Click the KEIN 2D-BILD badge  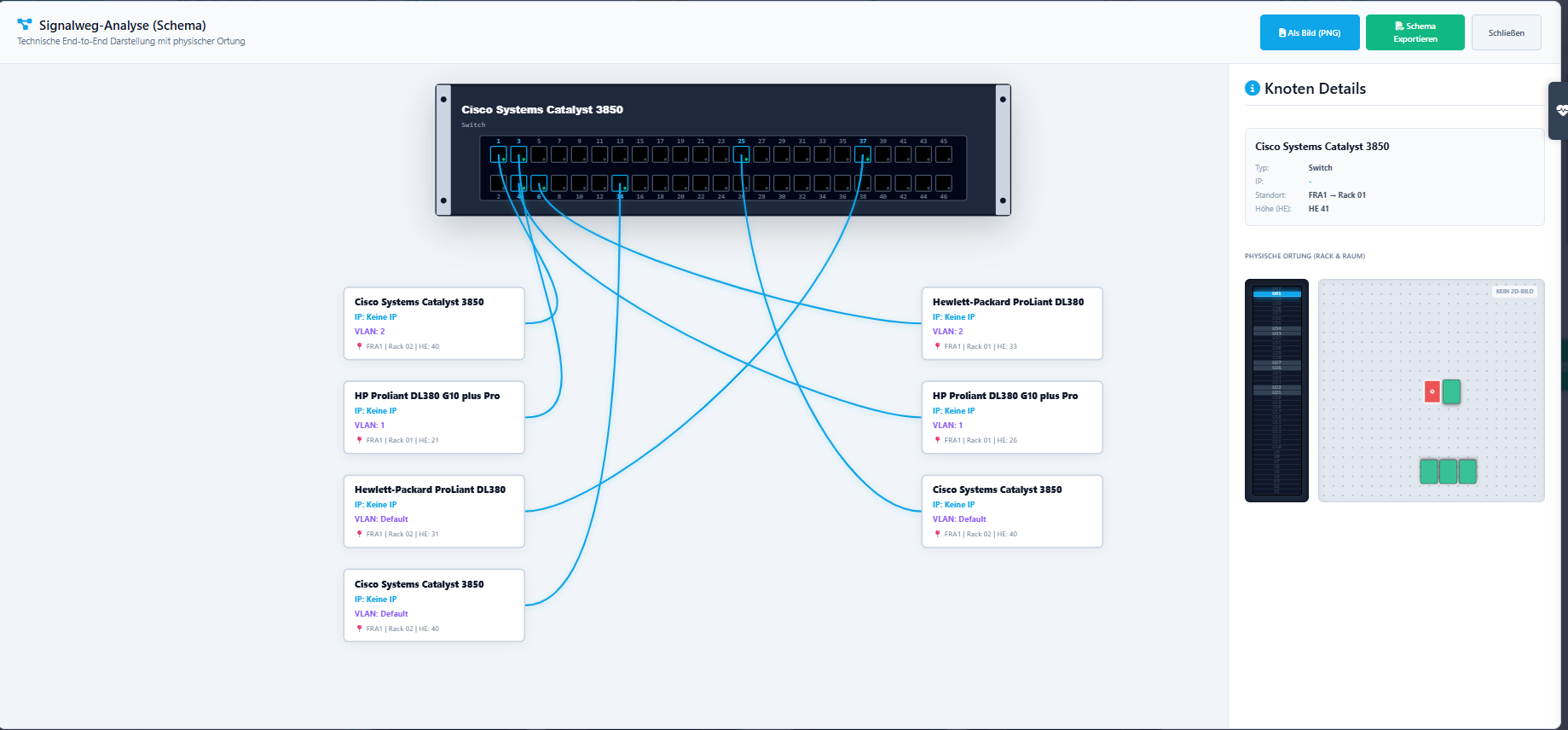click(x=1515, y=291)
